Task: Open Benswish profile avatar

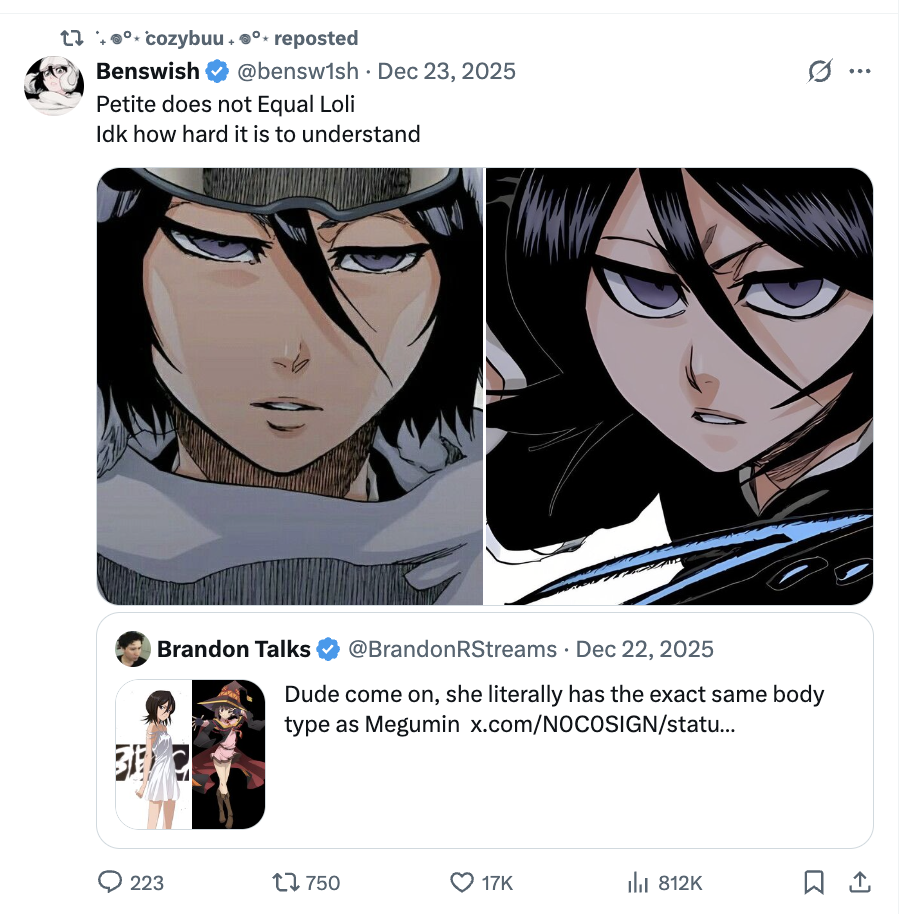Action: [52, 86]
